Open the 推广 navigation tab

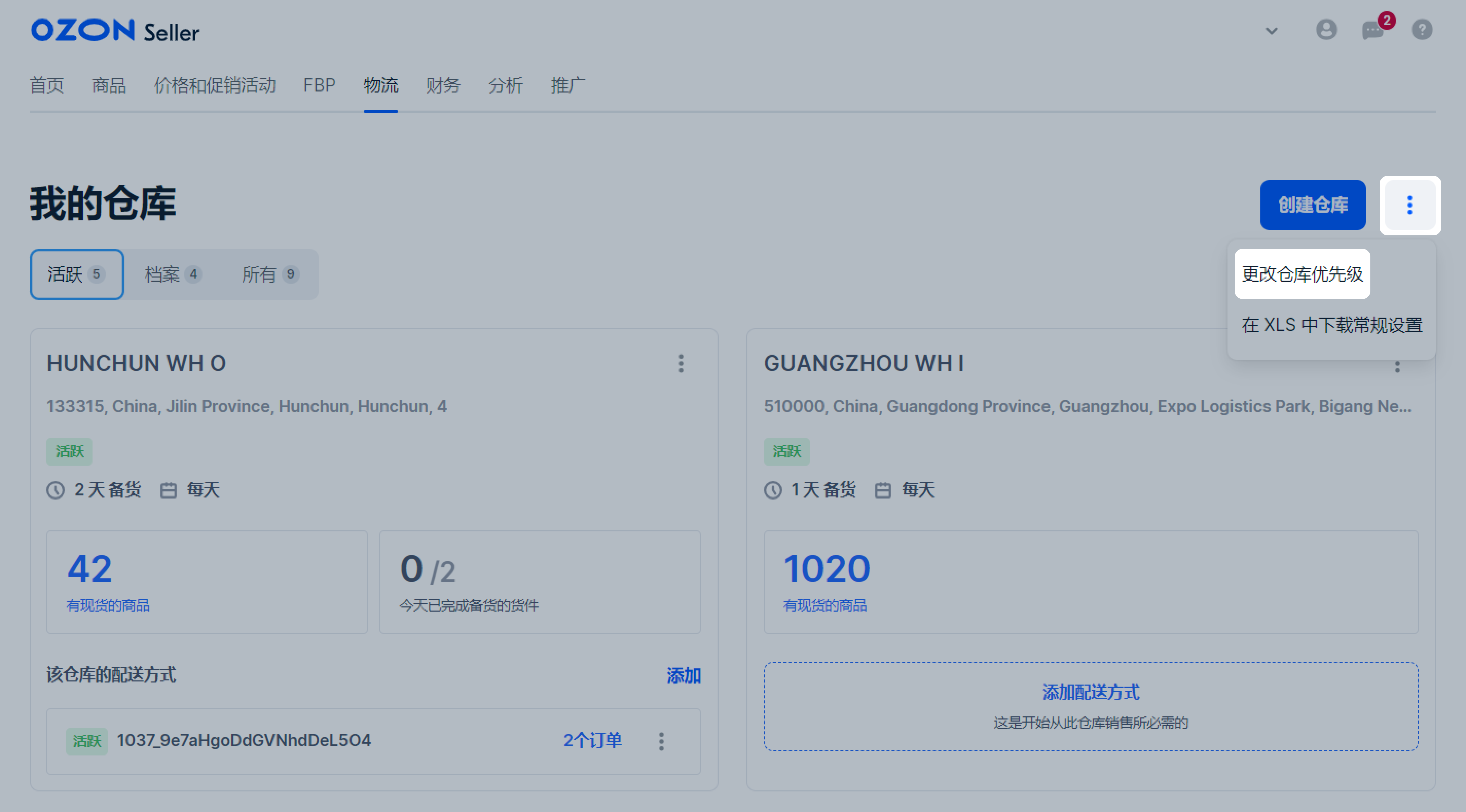coord(568,85)
